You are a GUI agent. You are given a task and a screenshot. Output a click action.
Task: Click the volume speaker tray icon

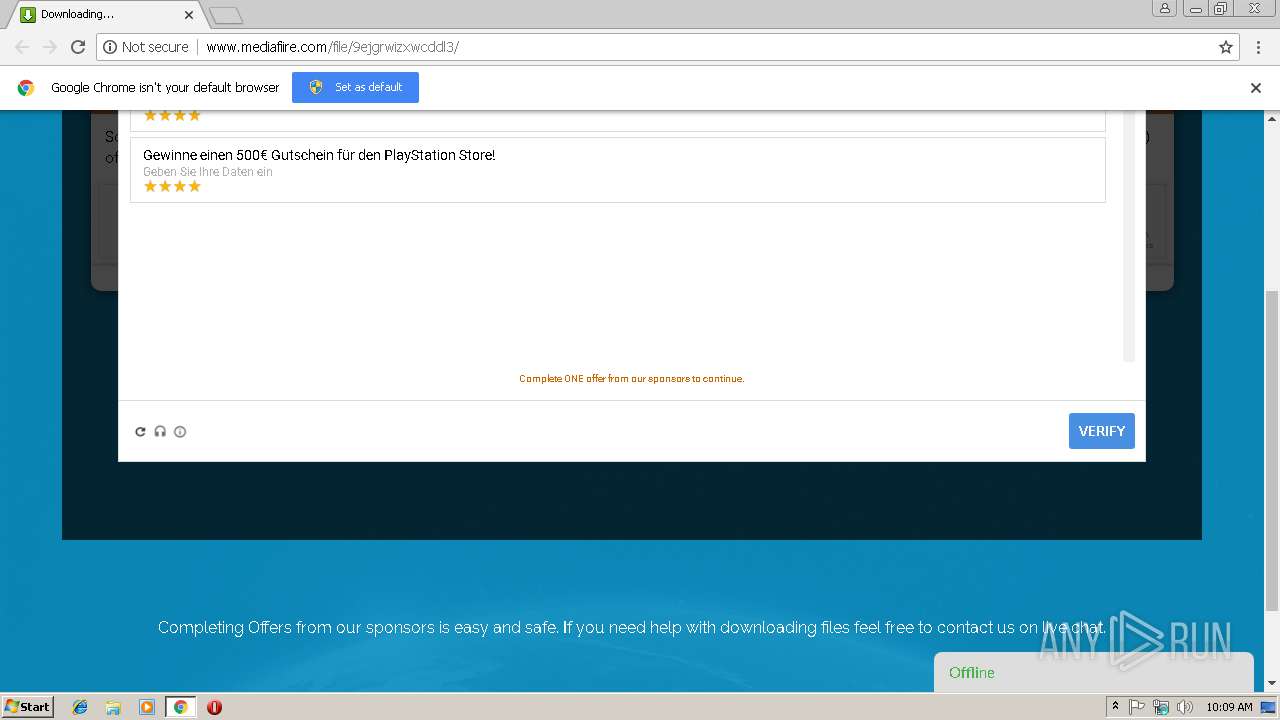[1185, 707]
